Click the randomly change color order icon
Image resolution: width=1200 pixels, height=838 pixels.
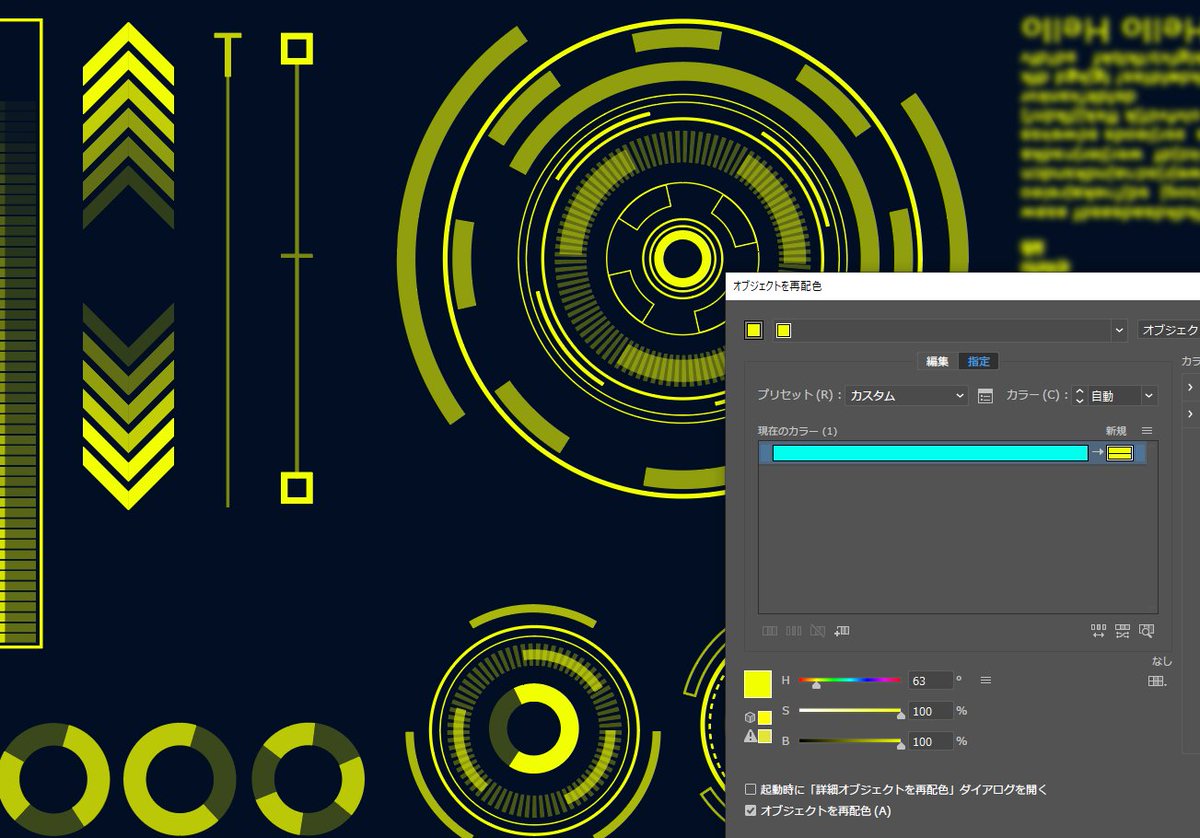1098,631
